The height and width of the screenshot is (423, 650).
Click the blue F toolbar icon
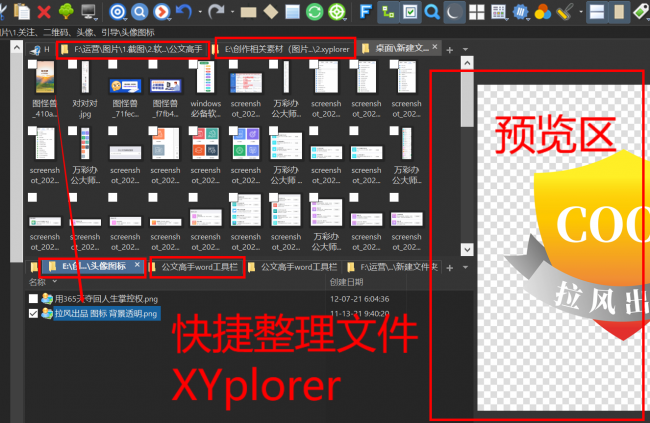click(x=365, y=12)
